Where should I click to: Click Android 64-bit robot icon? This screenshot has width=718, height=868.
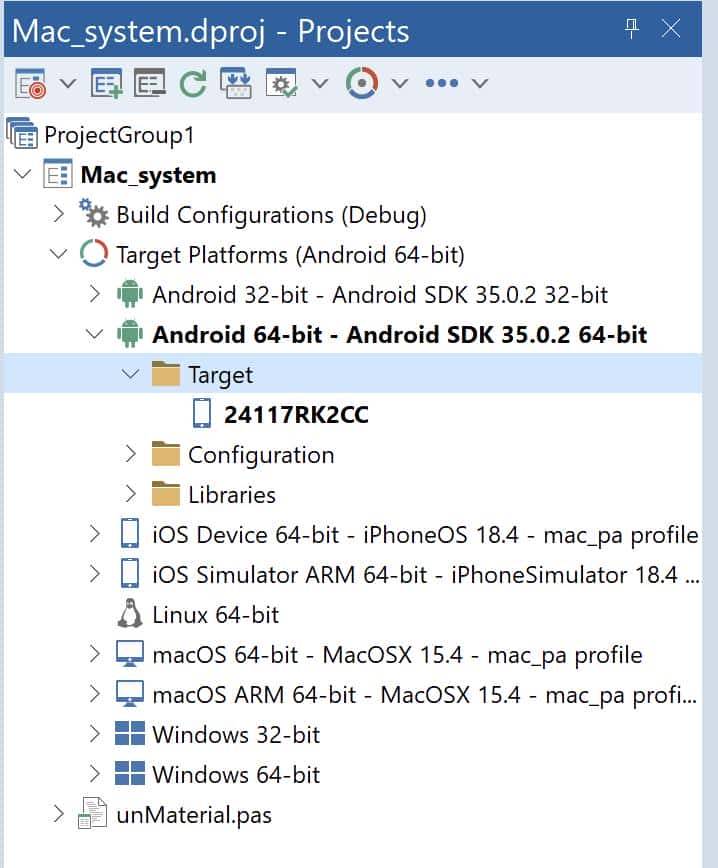pos(130,334)
